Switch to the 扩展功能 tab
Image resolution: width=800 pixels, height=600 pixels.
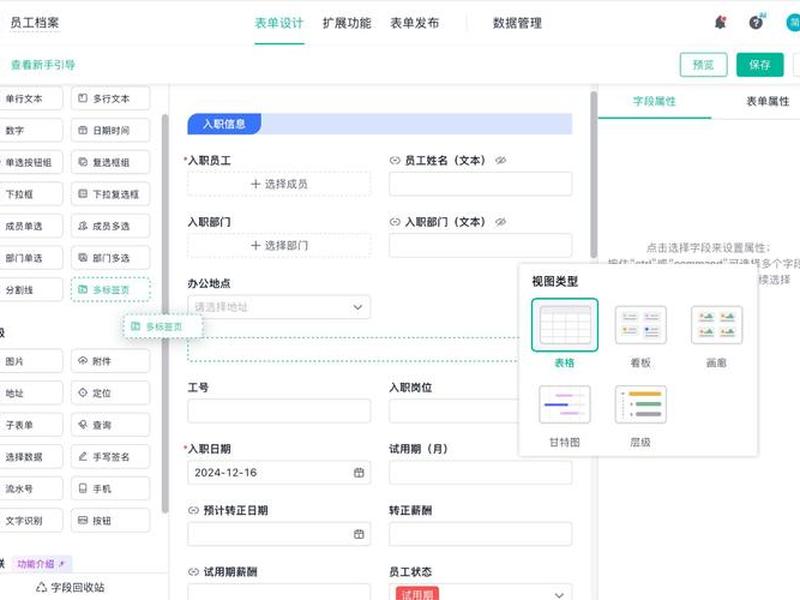click(x=347, y=23)
